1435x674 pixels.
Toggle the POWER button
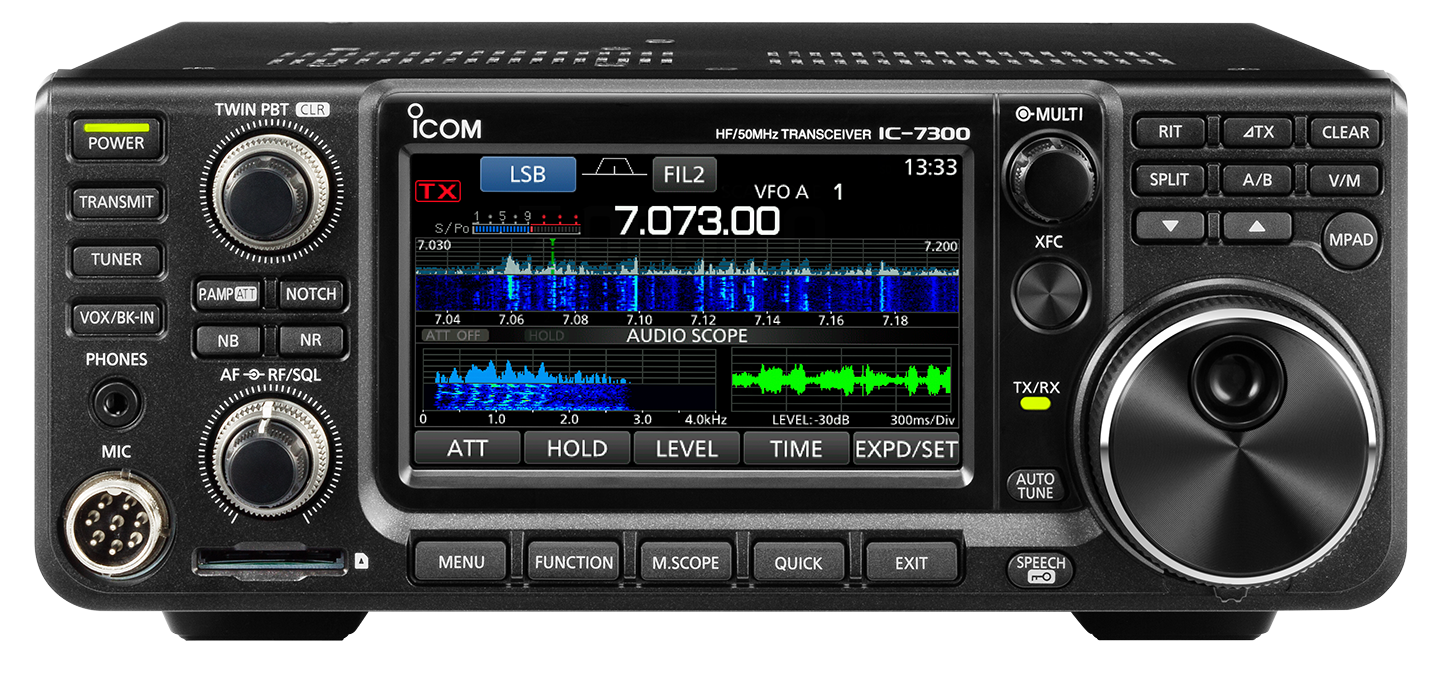[x=116, y=139]
